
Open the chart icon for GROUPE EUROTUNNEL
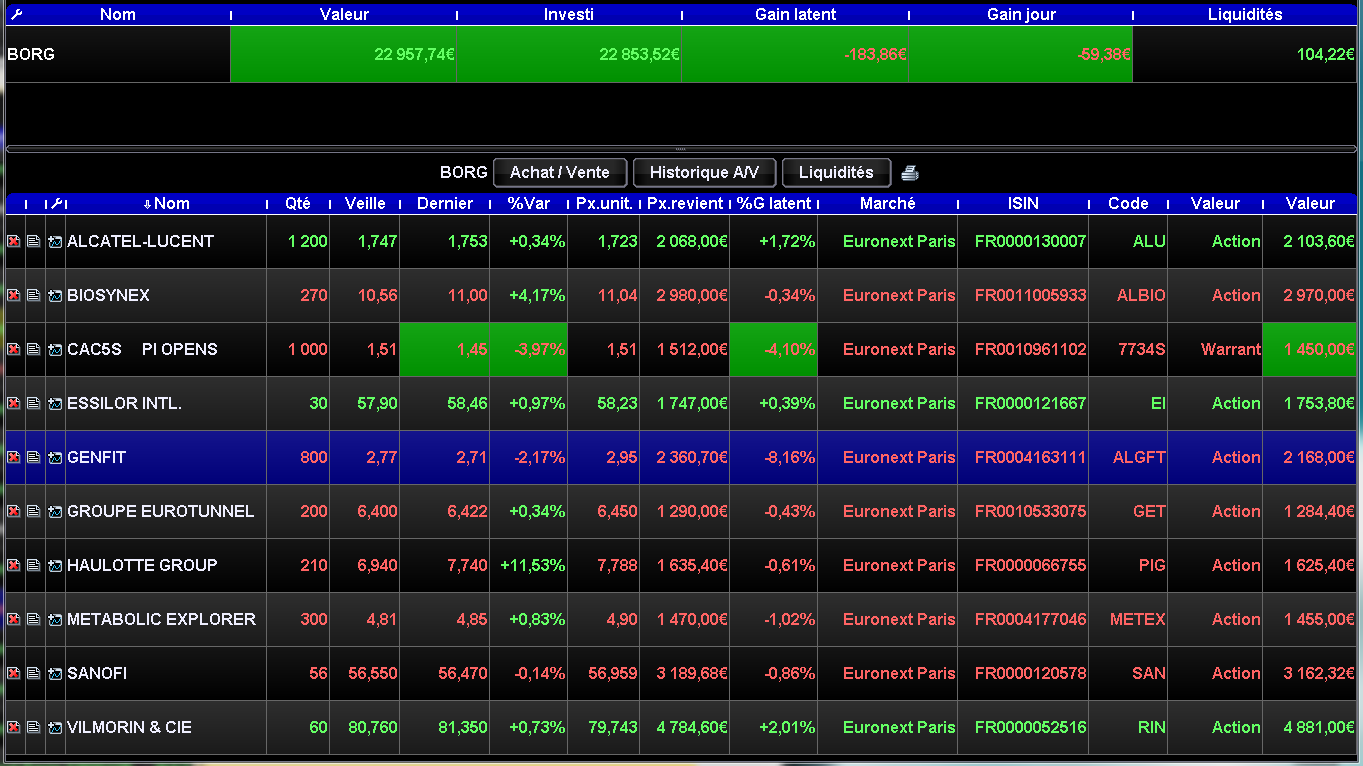tap(55, 511)
